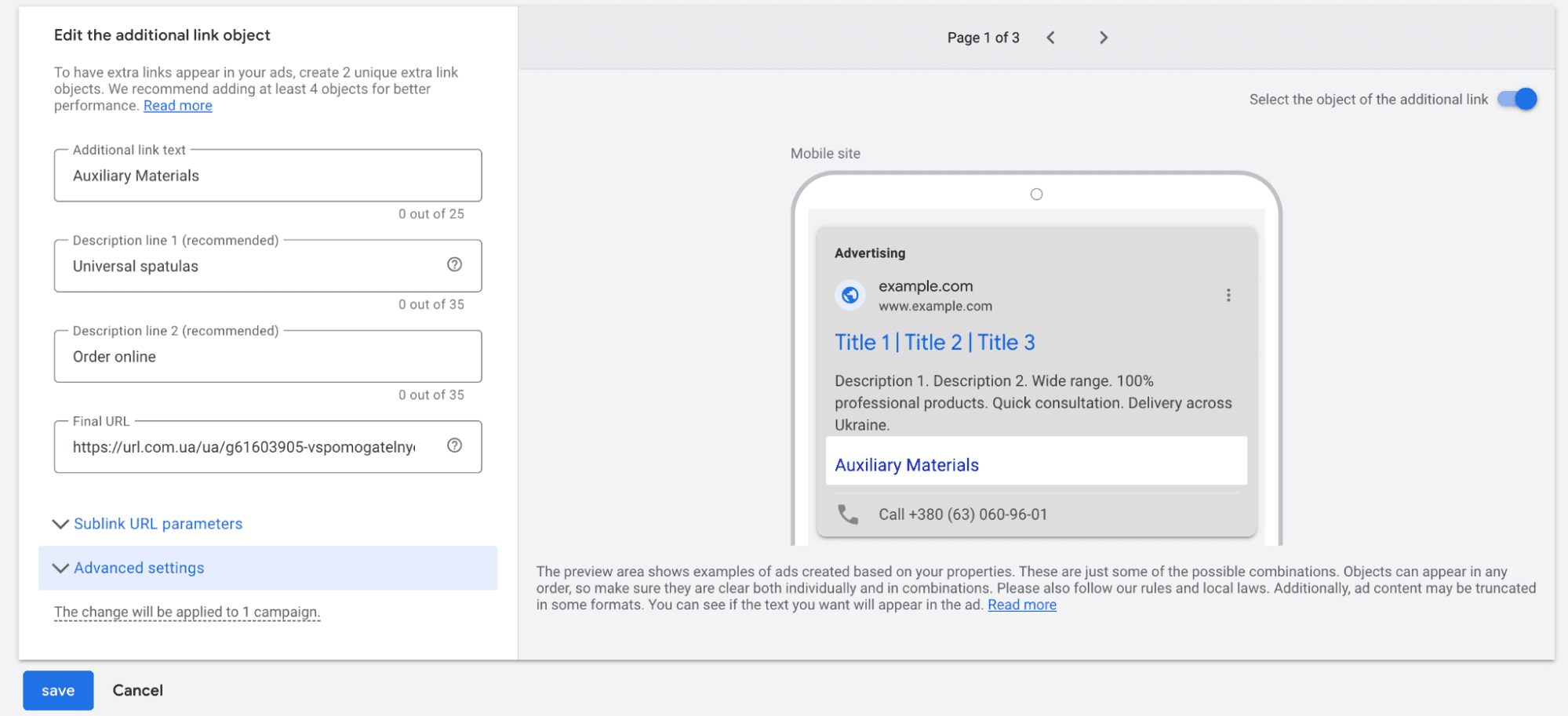Click the Additional link text input field
Image resolution: width=1568 pixels, height=716 pixels.
267,175
